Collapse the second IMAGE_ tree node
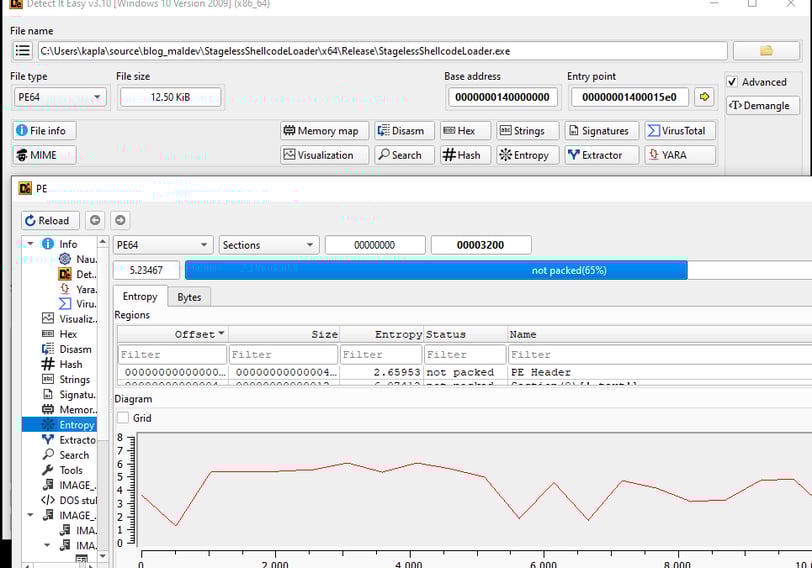 pos(30,515)
